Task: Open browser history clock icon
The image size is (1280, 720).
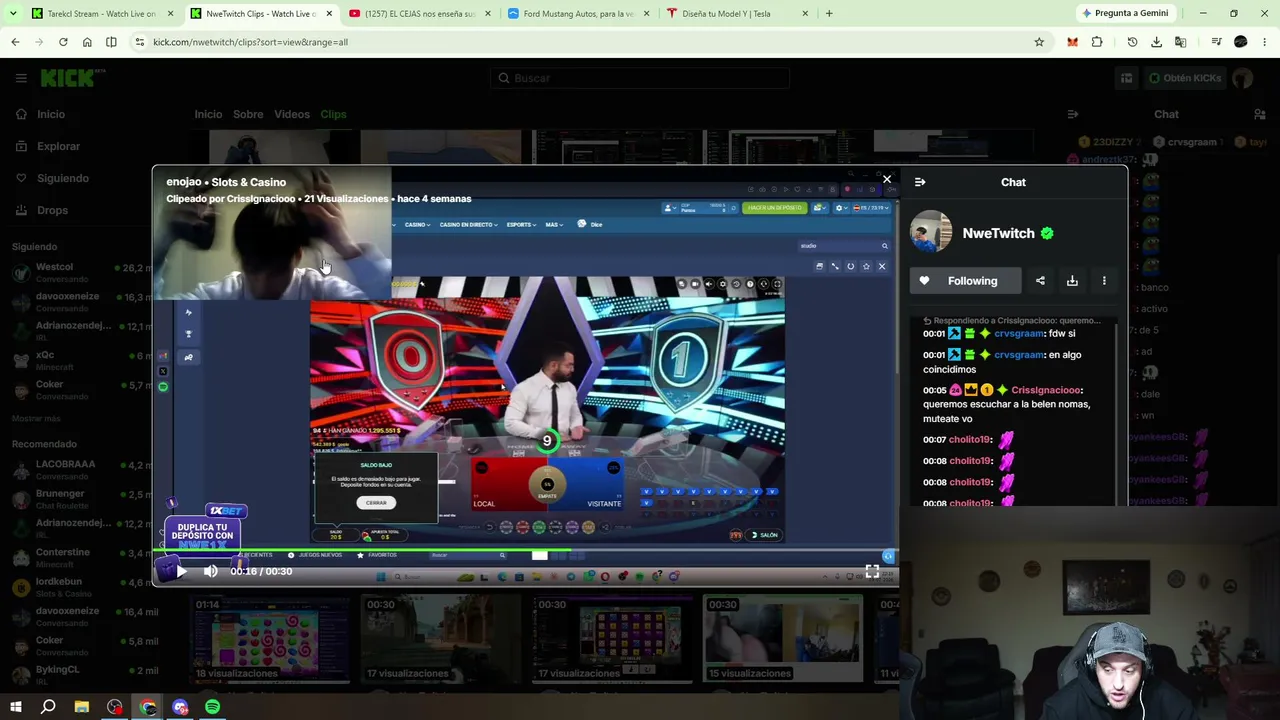Action: (1132, 42)
